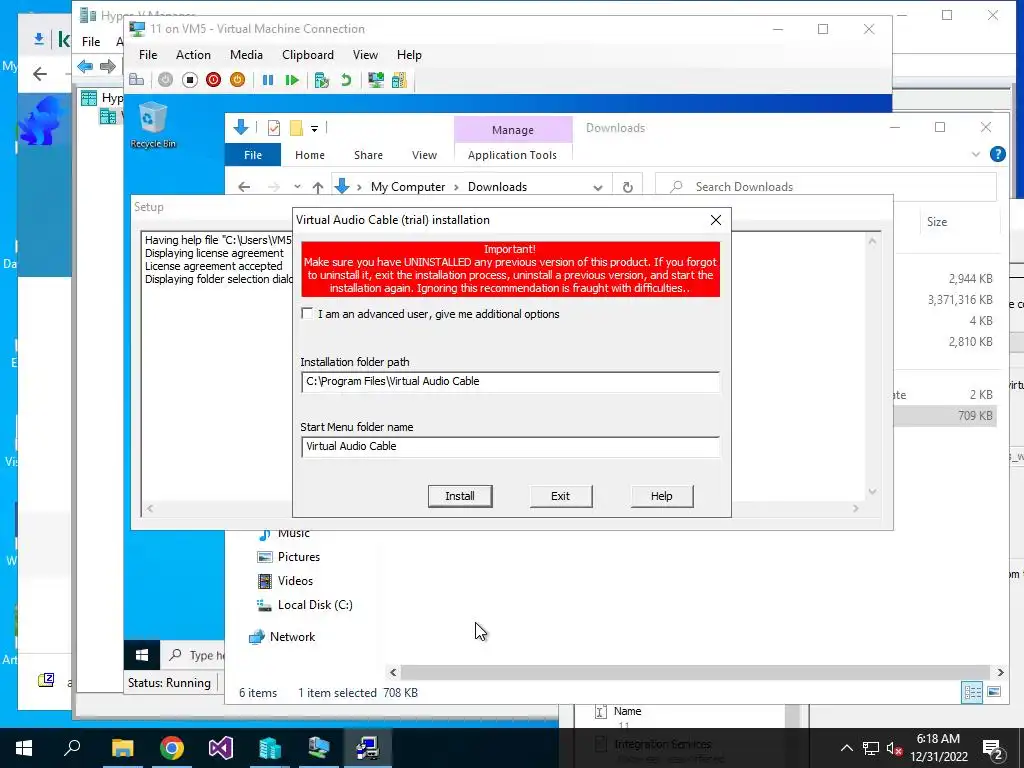
Task: Open the VM Start button
Action: pos(142,655)
